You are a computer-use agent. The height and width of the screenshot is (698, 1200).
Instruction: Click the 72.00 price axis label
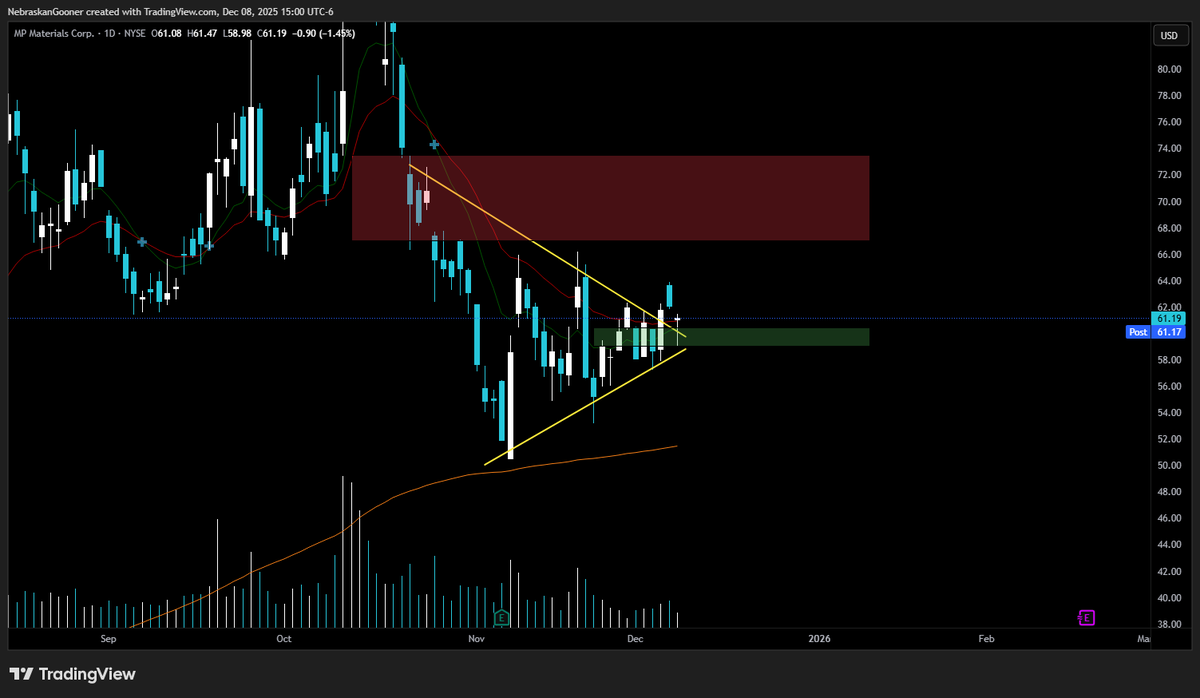(1168, 175)
